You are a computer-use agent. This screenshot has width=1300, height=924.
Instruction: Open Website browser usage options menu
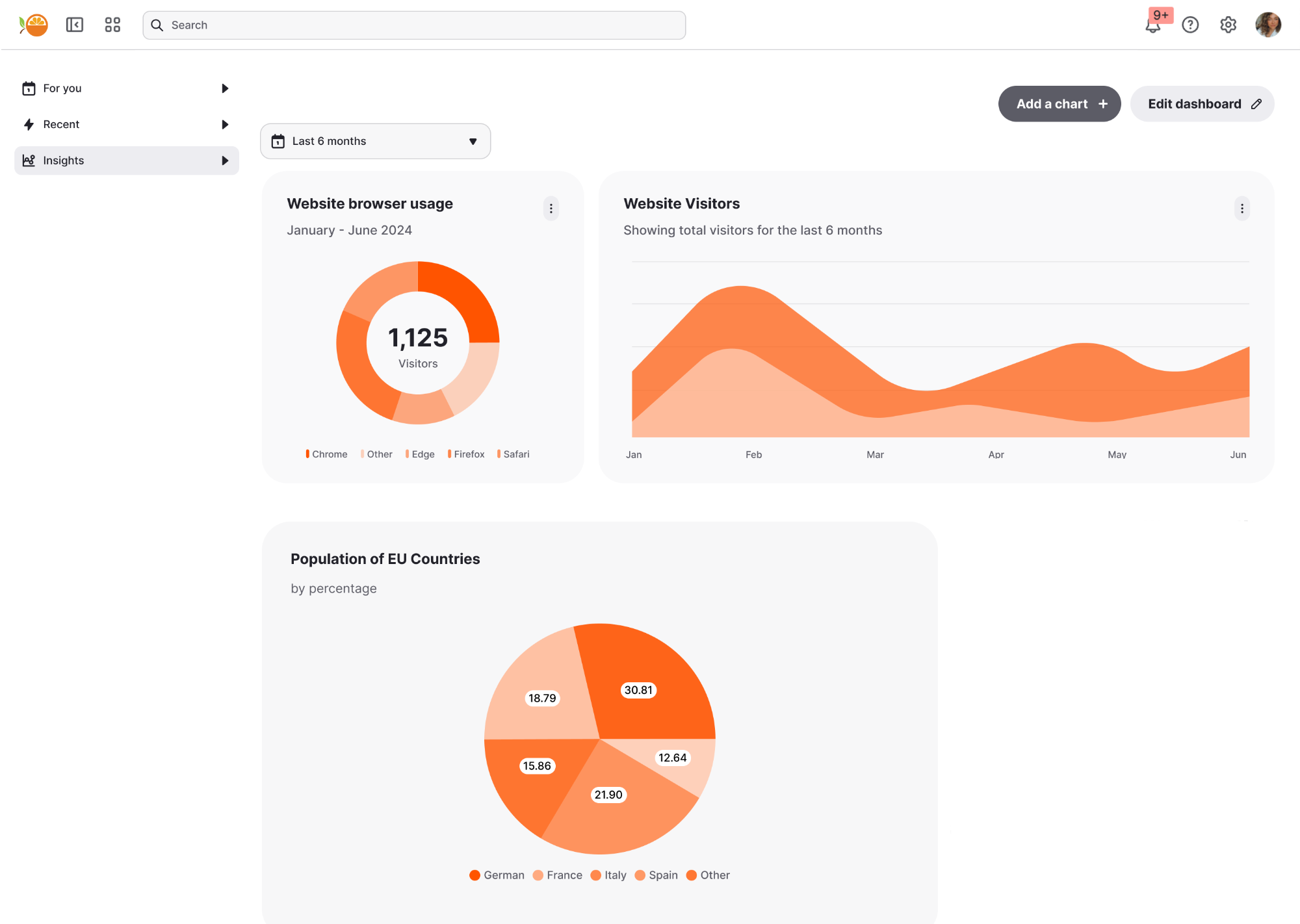click(551, 209)
